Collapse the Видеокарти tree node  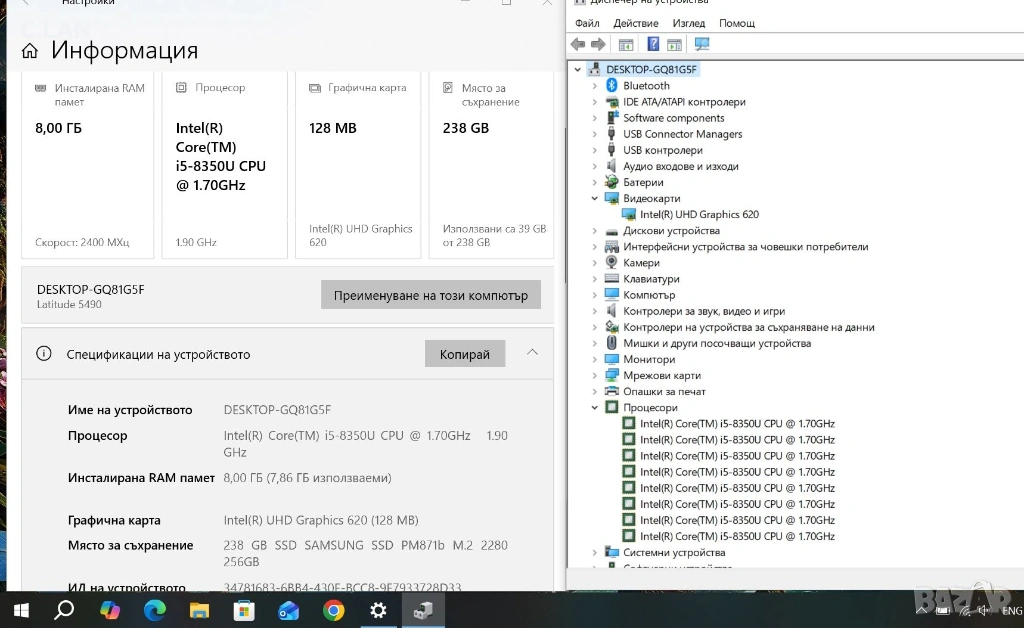tap(594, 199)
